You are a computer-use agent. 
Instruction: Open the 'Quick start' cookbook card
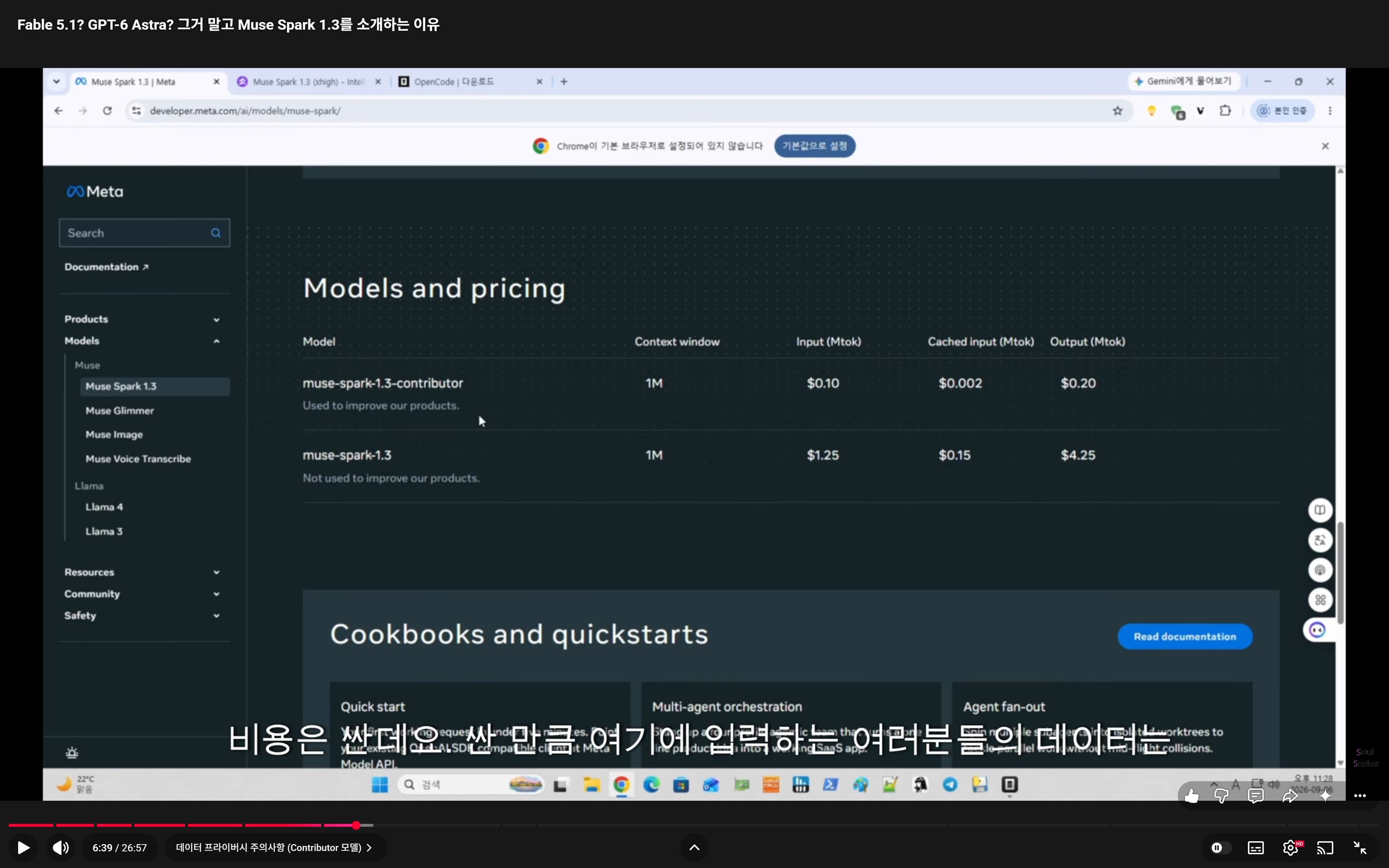click(x=480, y=725)
